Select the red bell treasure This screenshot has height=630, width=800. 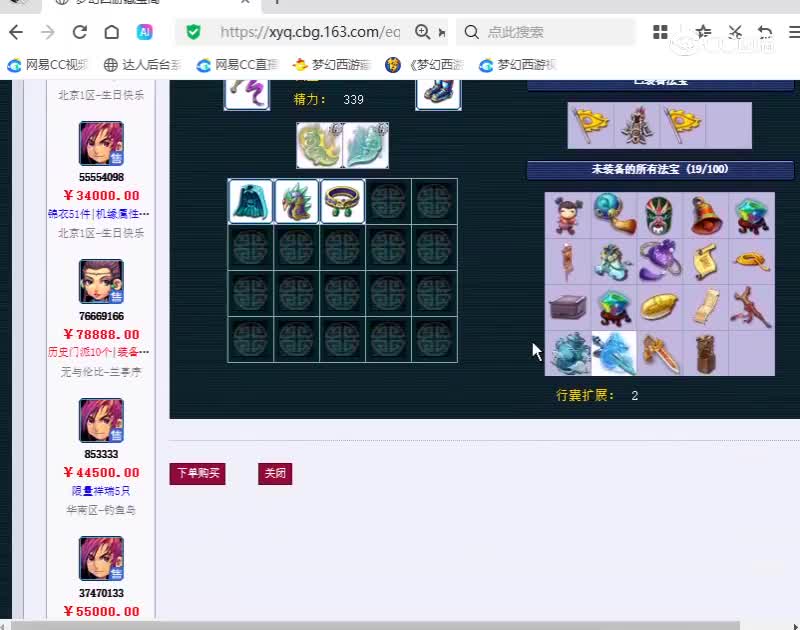(706, 215)
